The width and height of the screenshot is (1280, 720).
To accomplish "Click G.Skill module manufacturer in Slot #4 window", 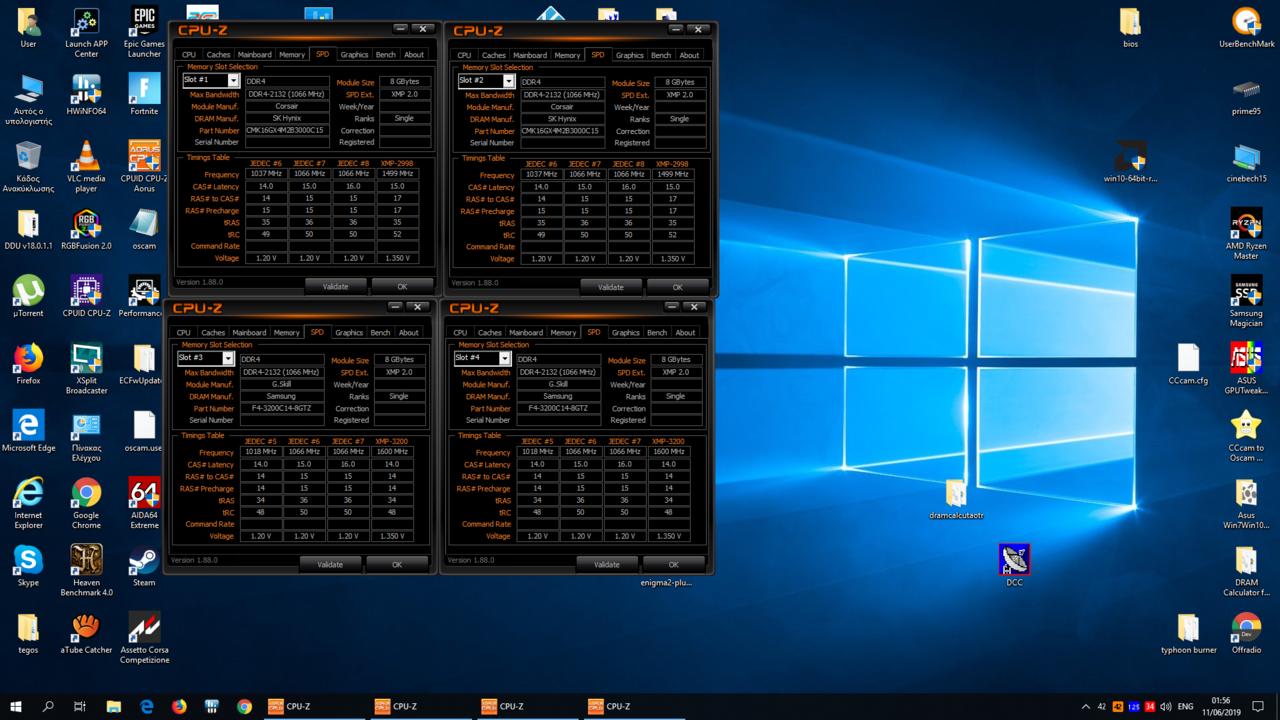I will [x=558, y=384].
